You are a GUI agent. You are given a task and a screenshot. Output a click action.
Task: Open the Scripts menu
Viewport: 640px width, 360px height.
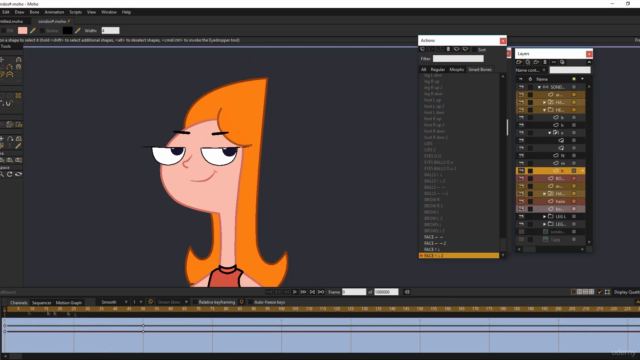pos(76,12)
